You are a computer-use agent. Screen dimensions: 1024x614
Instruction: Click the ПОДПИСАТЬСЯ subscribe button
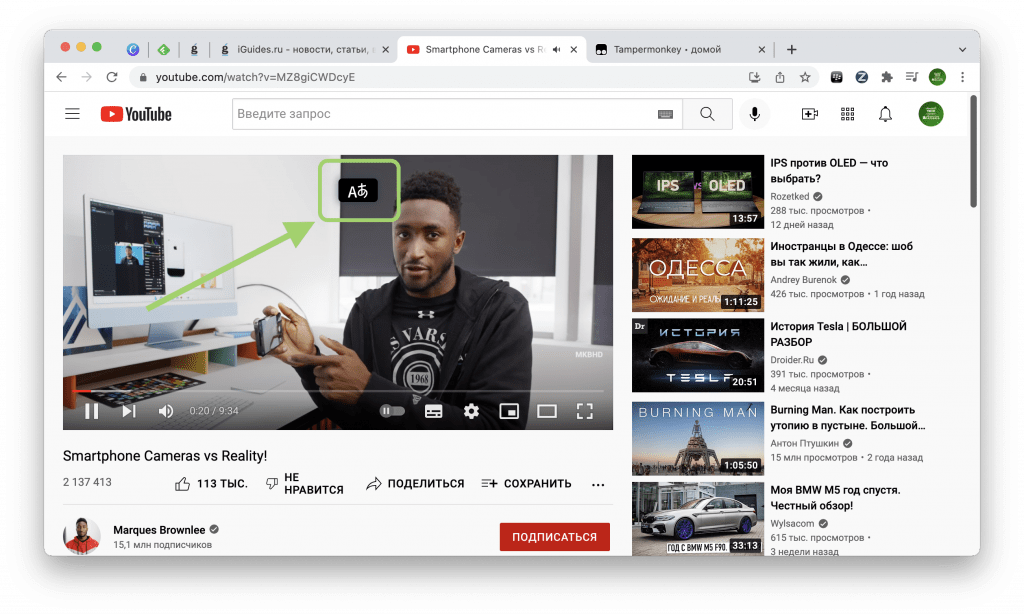pyautogui.click(x=554, y=537)
